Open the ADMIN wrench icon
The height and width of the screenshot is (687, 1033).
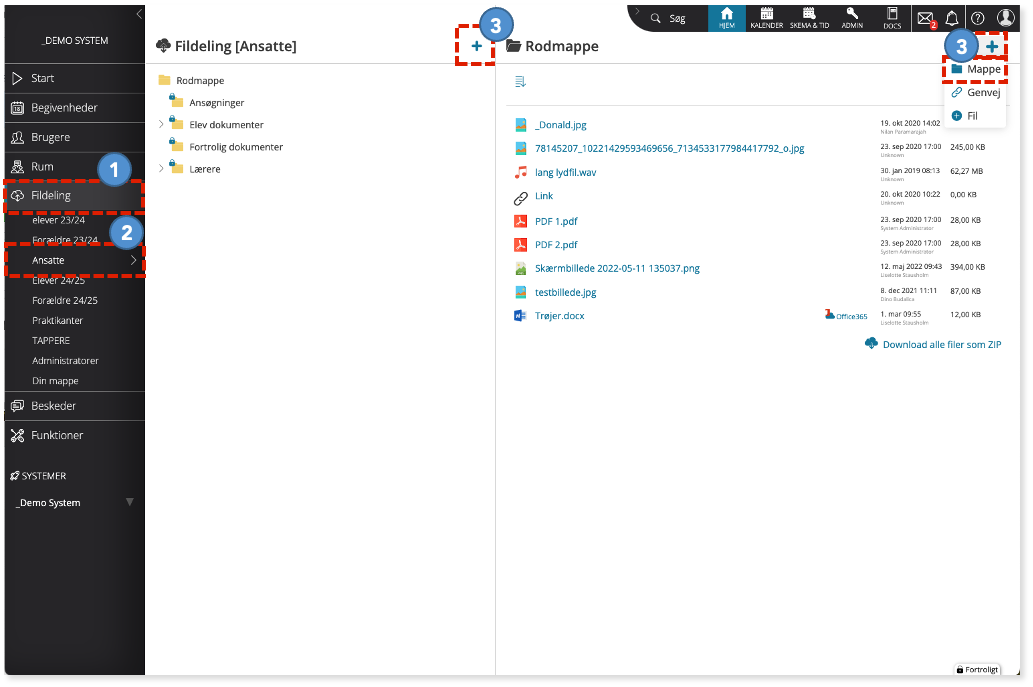[852, 18]
